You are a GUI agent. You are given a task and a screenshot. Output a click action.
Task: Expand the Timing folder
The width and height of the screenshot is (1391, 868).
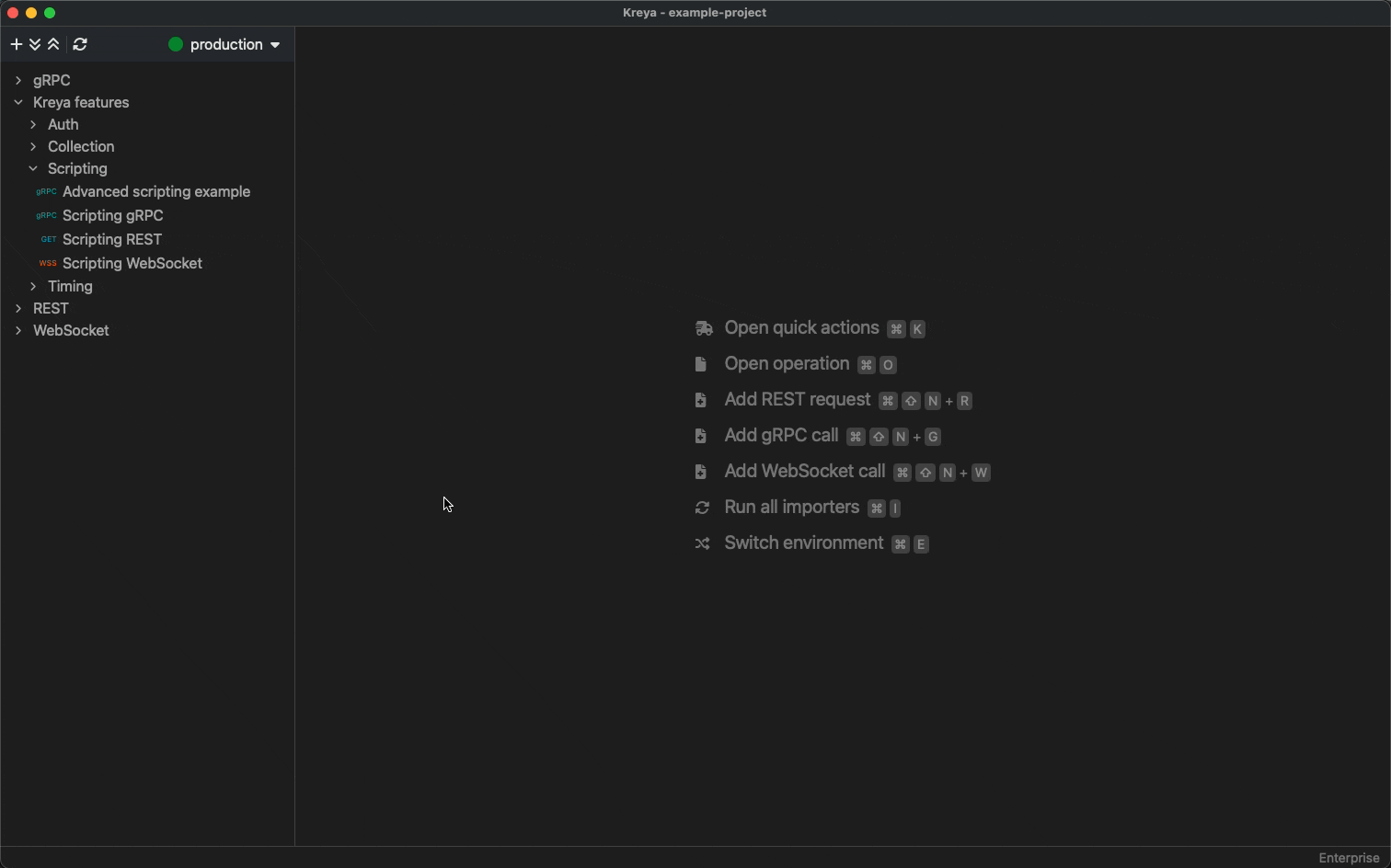click(x=33, y=286)
